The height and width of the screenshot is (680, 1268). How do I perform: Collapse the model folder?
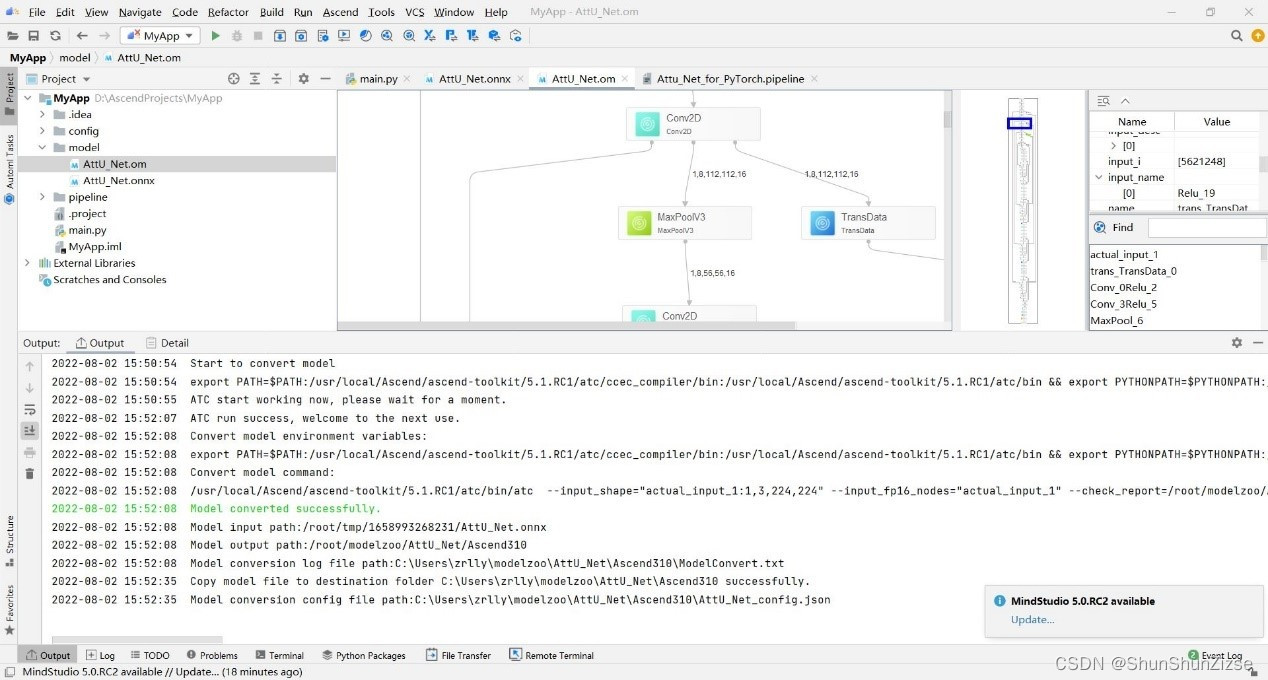[42, 148]
